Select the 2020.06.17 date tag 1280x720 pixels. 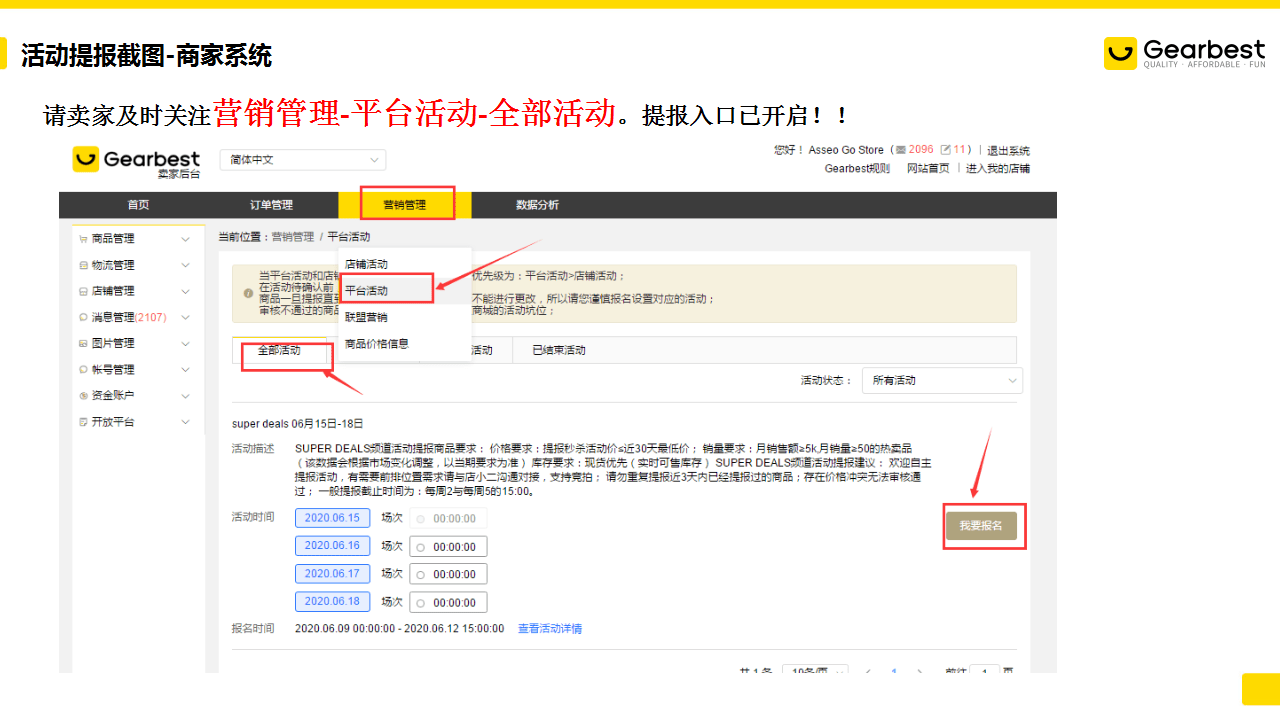point(332,574)
